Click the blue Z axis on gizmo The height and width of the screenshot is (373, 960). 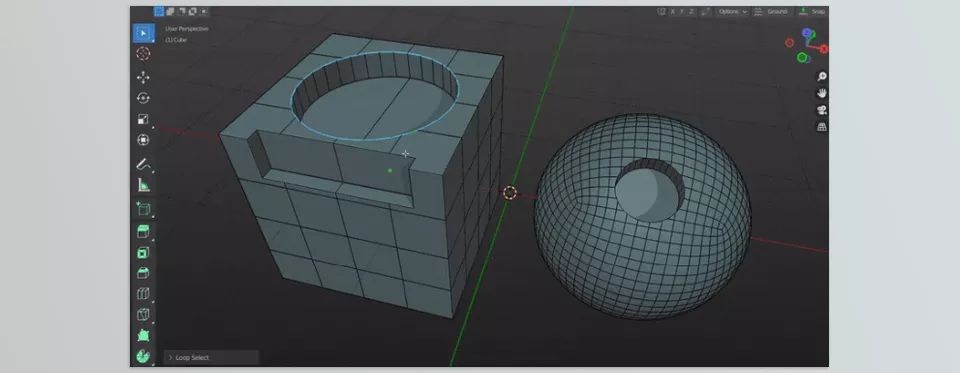(807, 33)
